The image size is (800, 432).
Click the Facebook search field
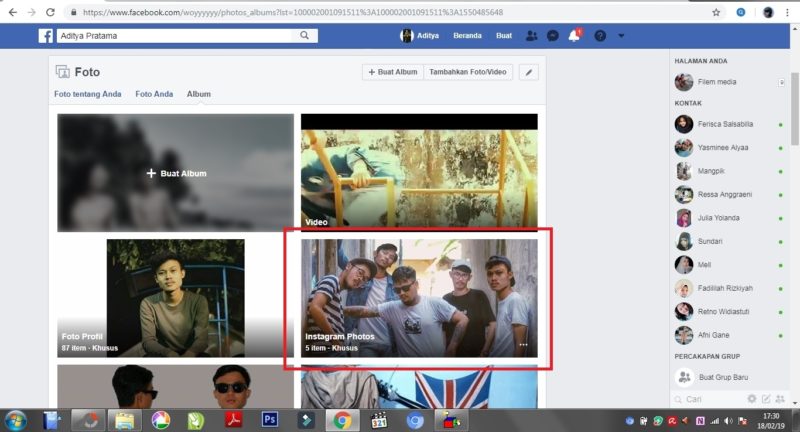tap(176, 36)
